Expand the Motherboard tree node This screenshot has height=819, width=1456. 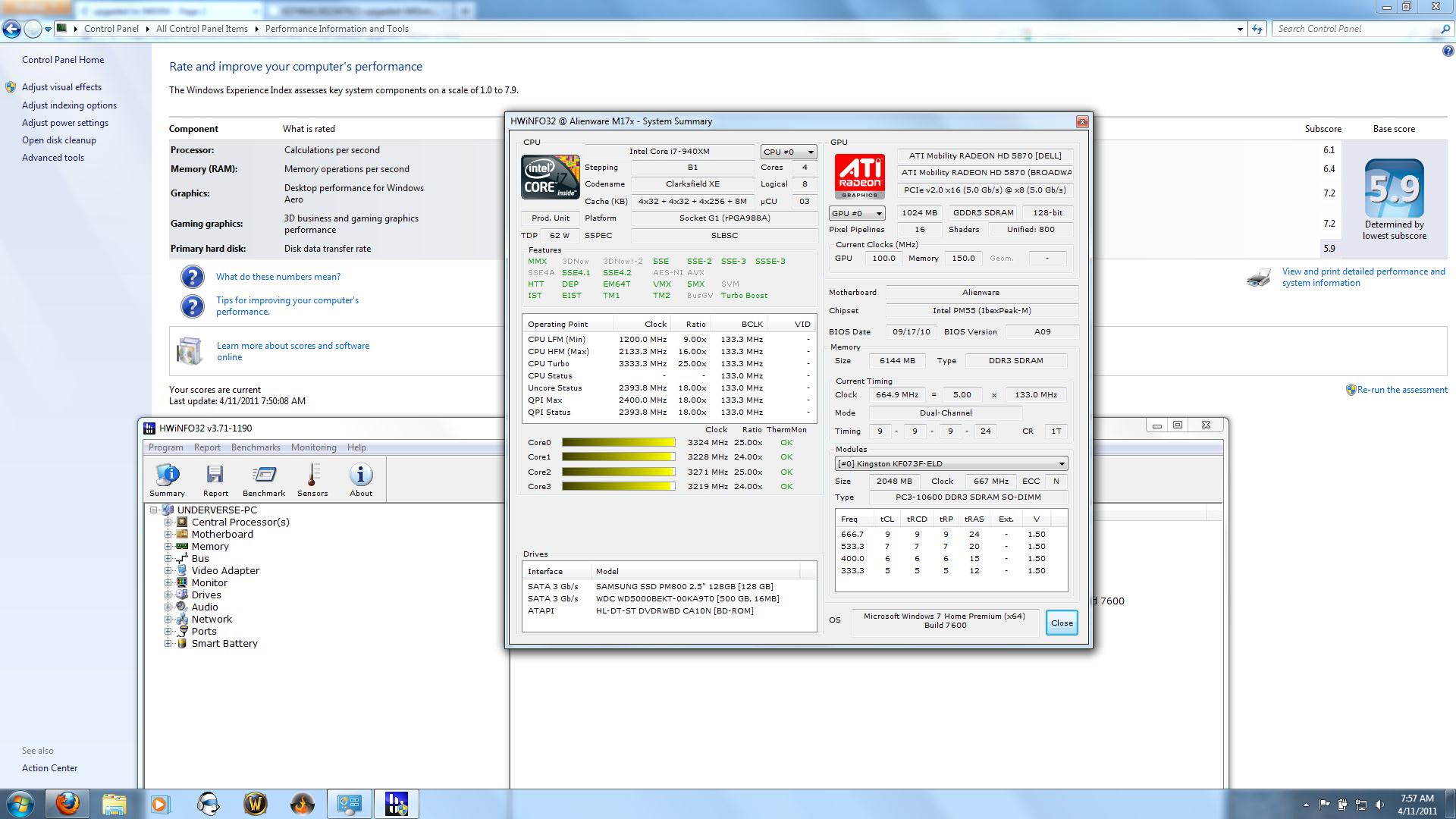click(168, 535)
